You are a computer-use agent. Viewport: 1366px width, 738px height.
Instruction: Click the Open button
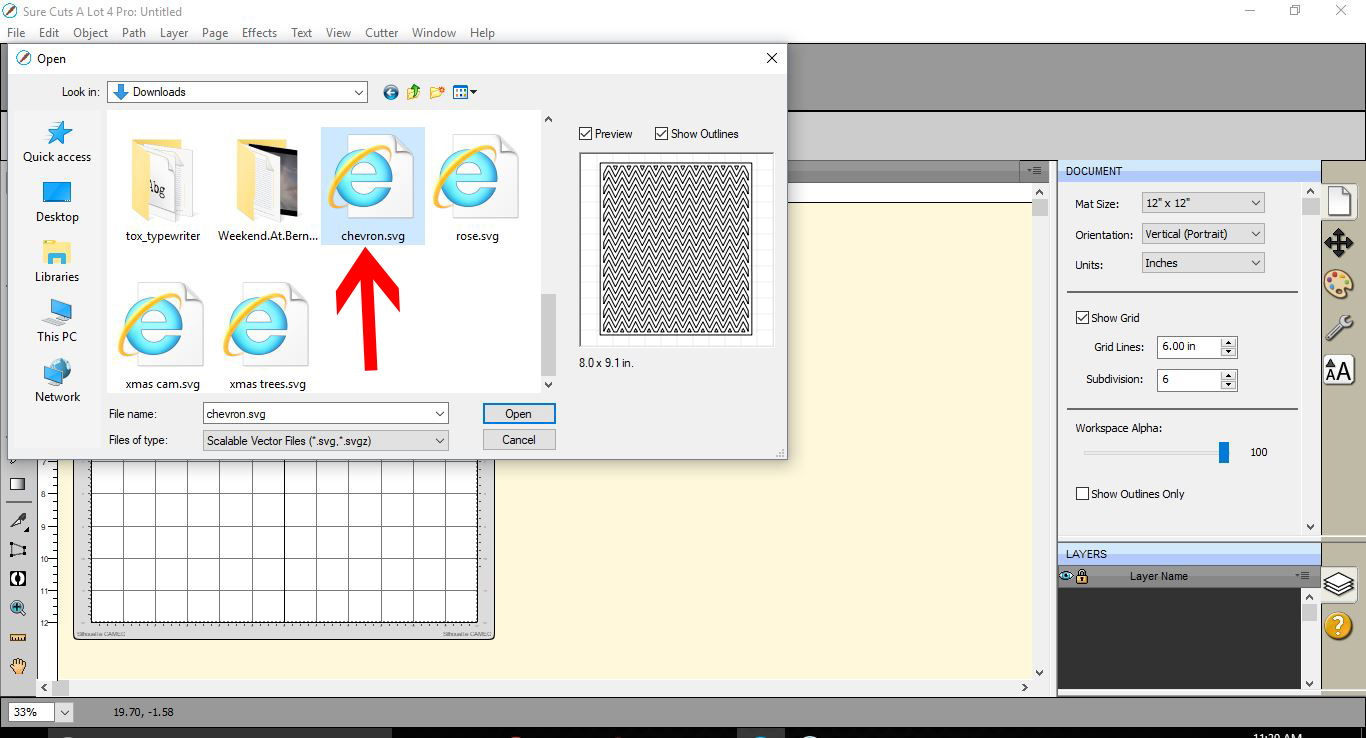coord(519,414)
